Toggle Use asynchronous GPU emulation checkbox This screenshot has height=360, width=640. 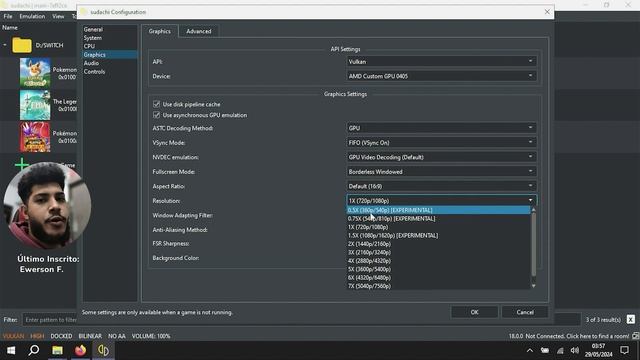(156, 115)
